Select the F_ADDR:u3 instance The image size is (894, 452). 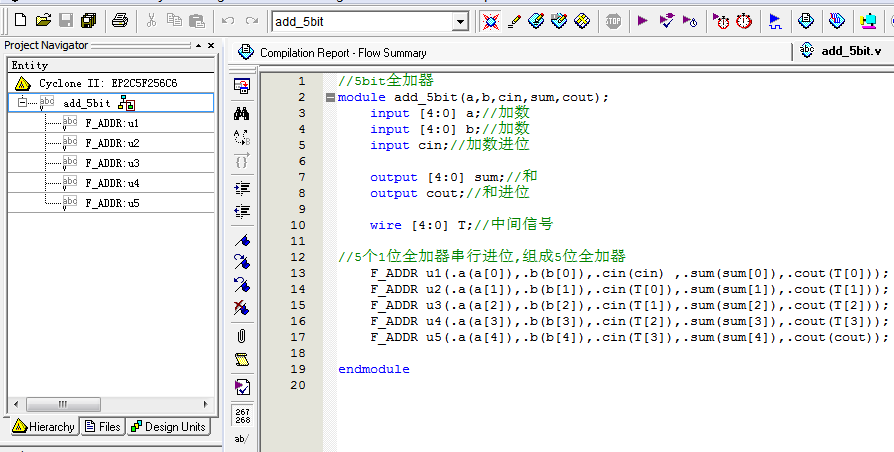pyautogui.click(x=111, y=163)
